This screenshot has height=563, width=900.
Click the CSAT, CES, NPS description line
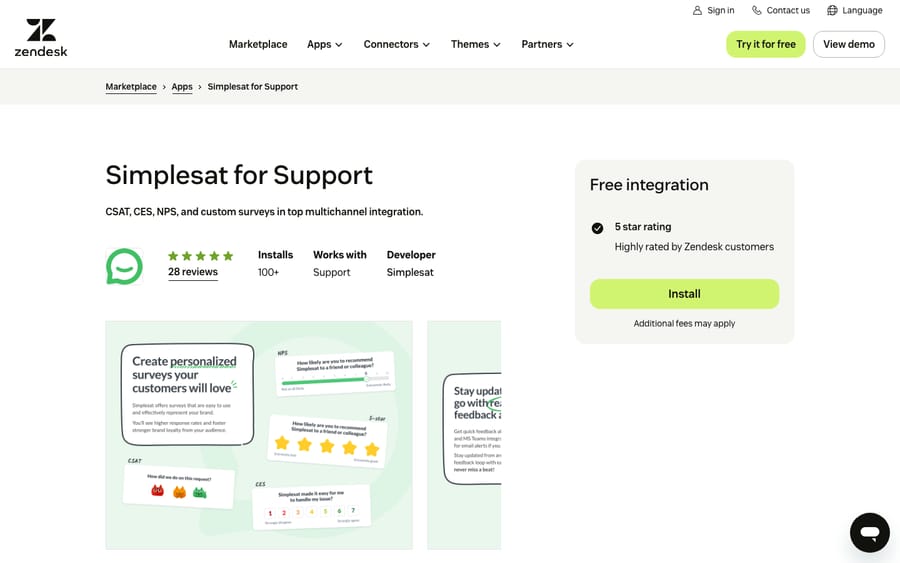pyautogui.click(x=264, y=212)
